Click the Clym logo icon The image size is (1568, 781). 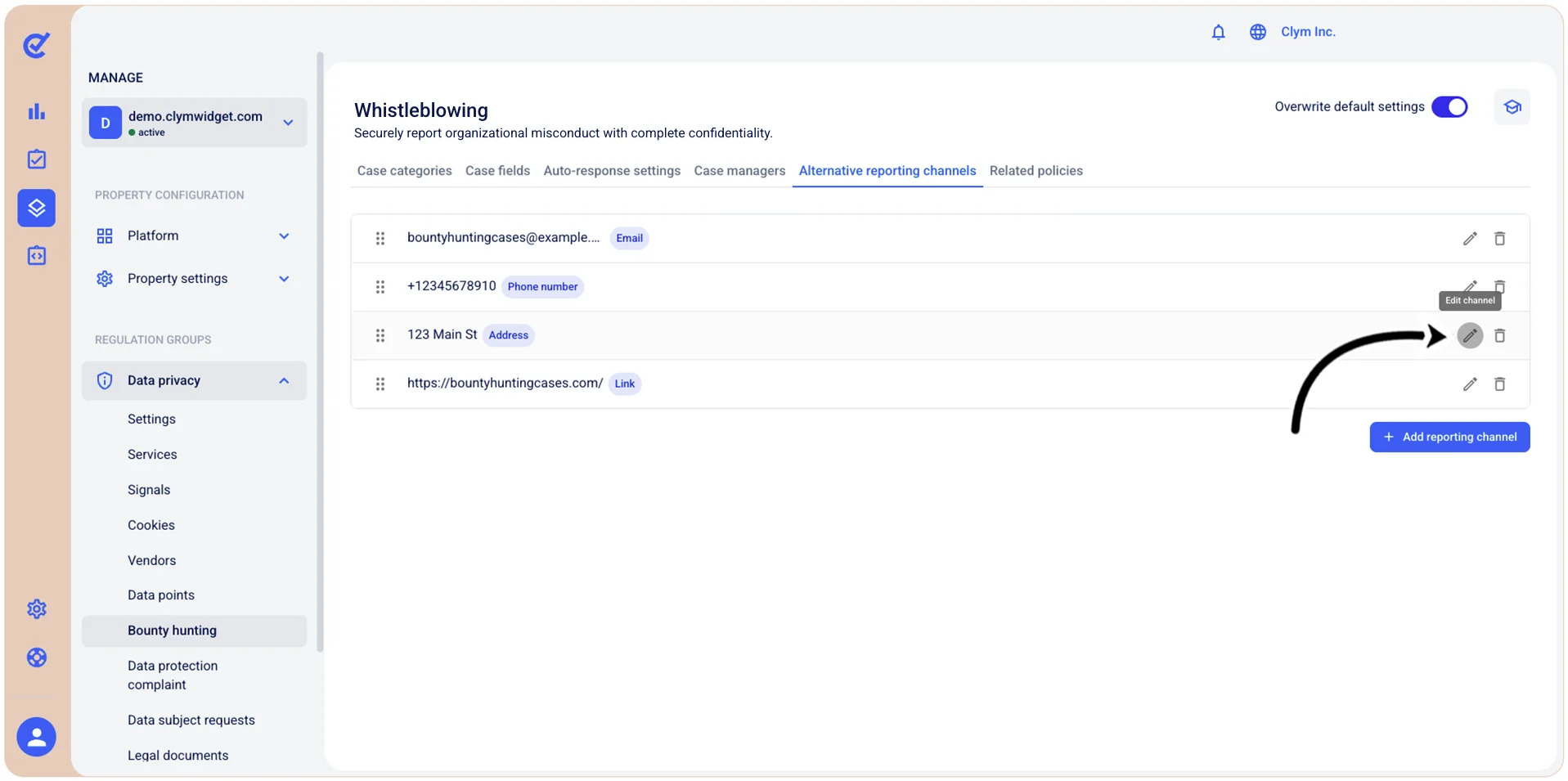(x=37, y=45)
